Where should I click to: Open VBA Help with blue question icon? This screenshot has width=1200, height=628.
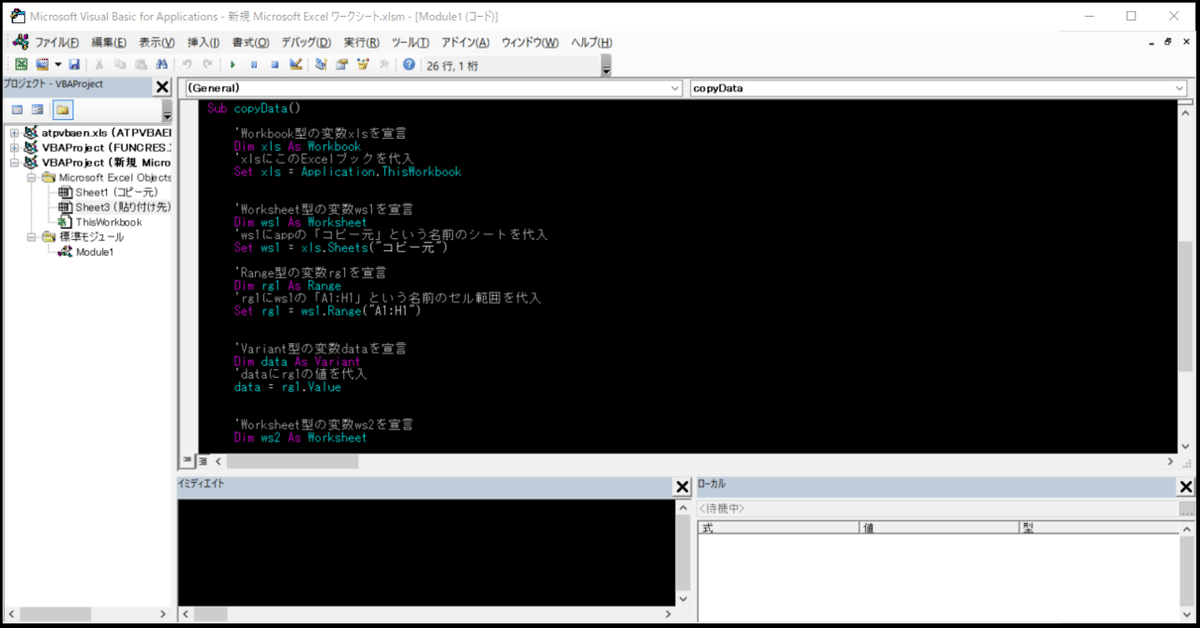point(409,64)
